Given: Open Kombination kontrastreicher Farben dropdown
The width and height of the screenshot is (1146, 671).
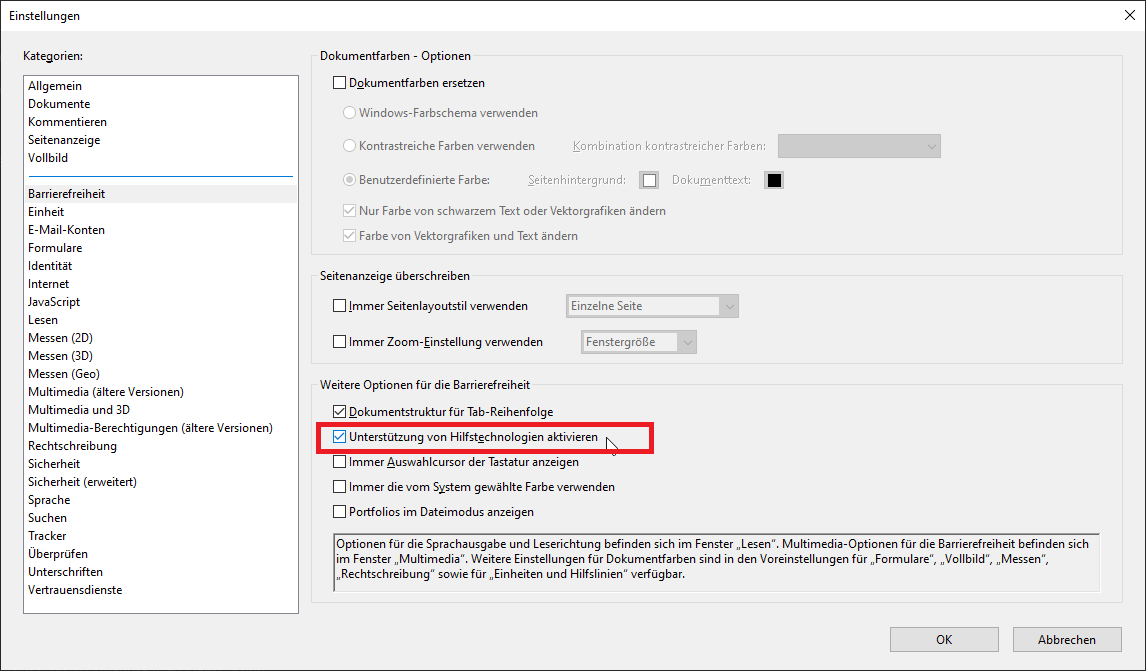Looking at the screenshot, I should point(859,146).
